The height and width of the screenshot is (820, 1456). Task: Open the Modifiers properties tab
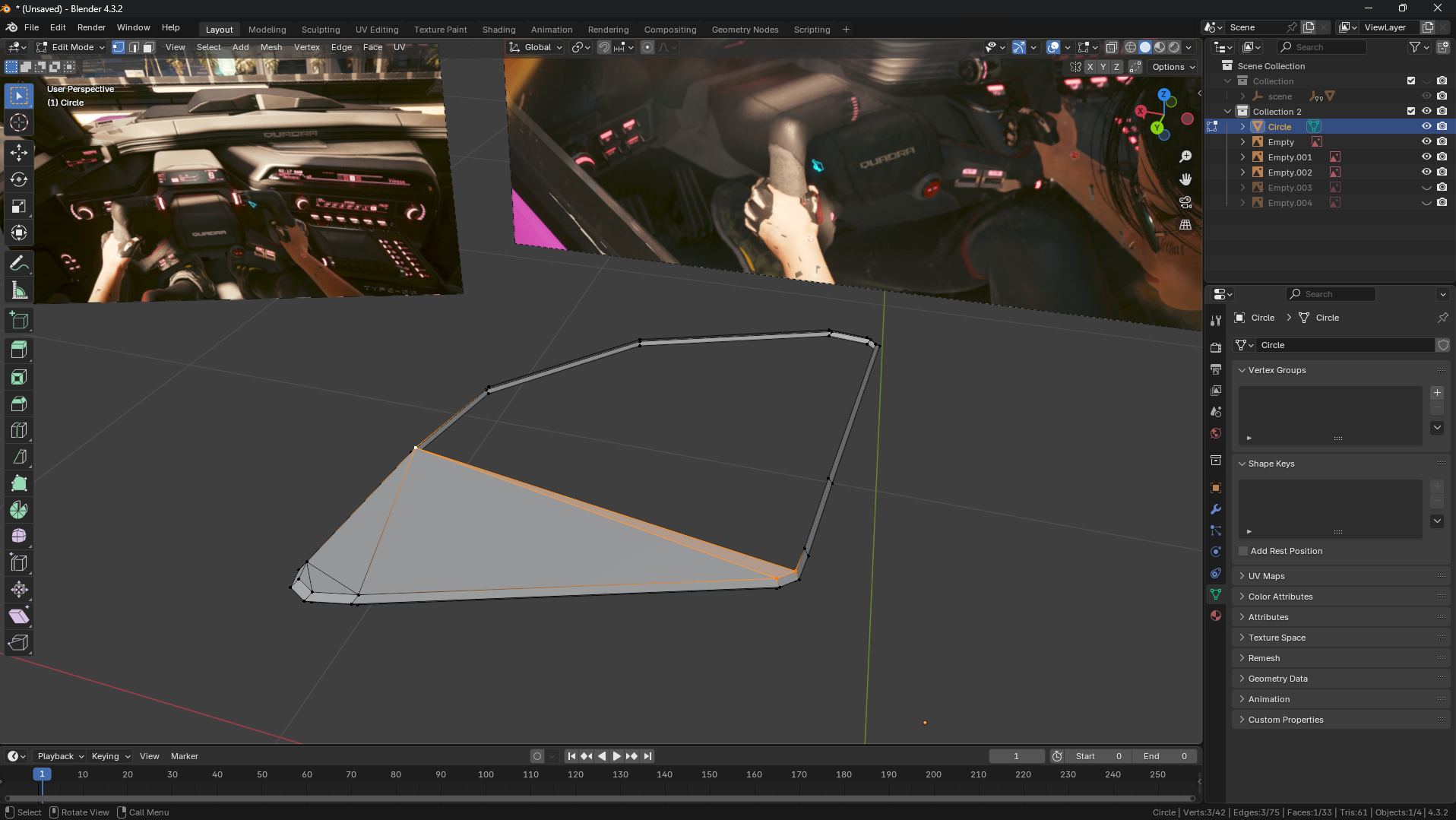pos(1216,509)
